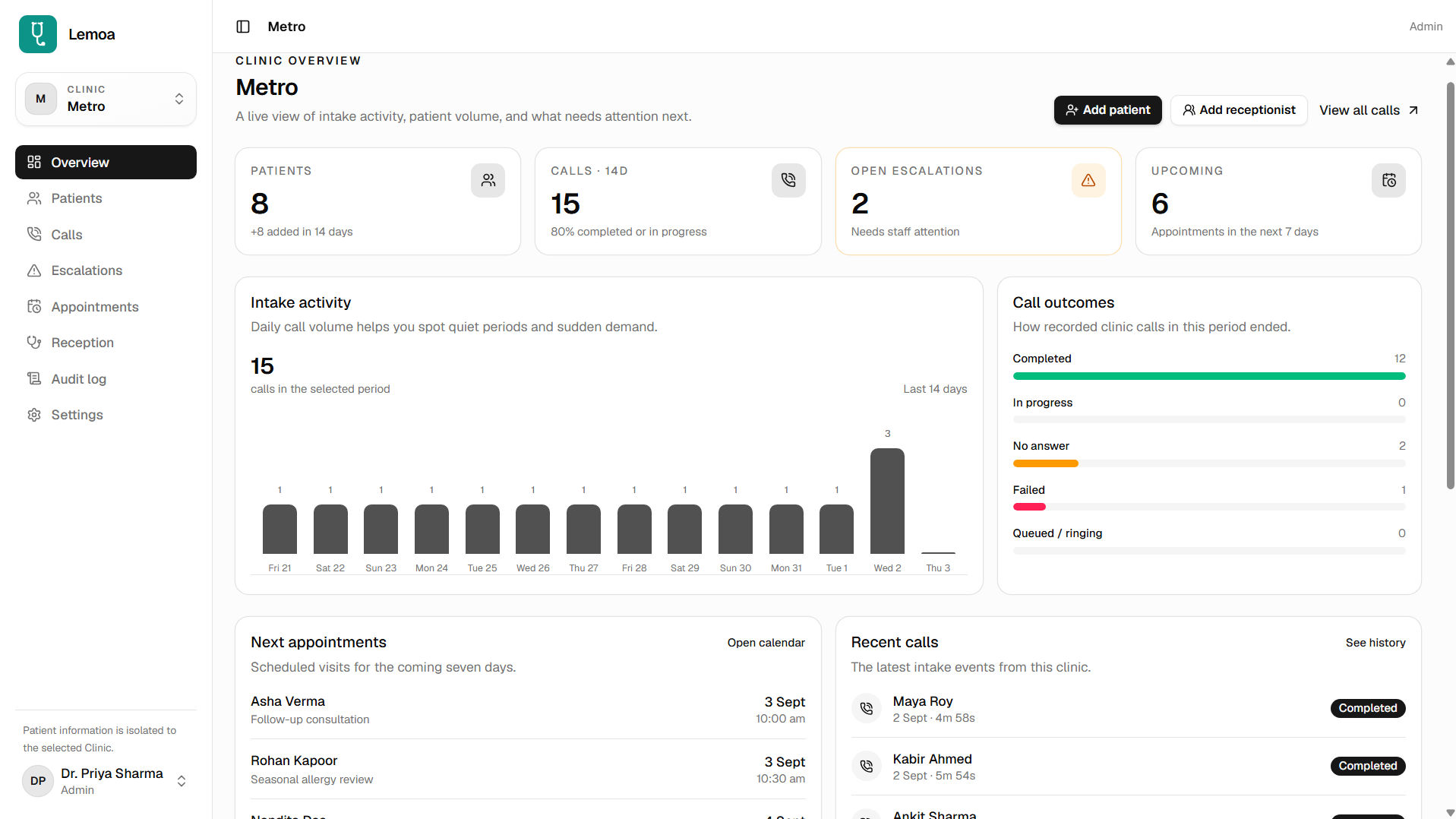This screenshot has height=819, width=1456.
Task: Click the Patients card people icon
Action: coord(488,180)
